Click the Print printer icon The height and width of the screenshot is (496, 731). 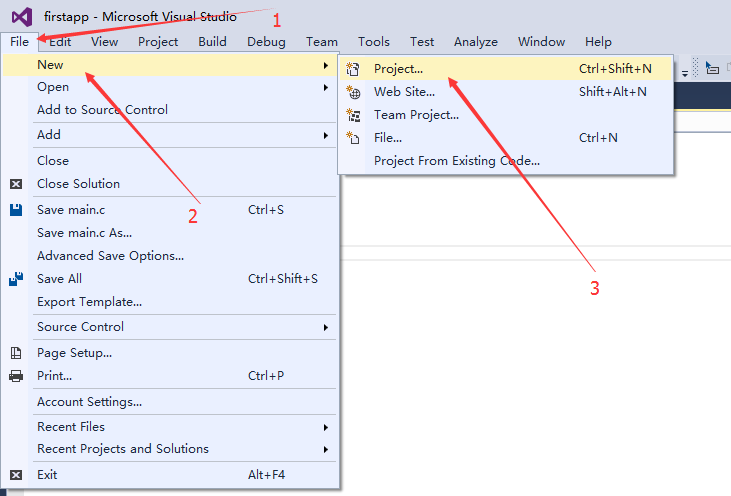(16, 376)
